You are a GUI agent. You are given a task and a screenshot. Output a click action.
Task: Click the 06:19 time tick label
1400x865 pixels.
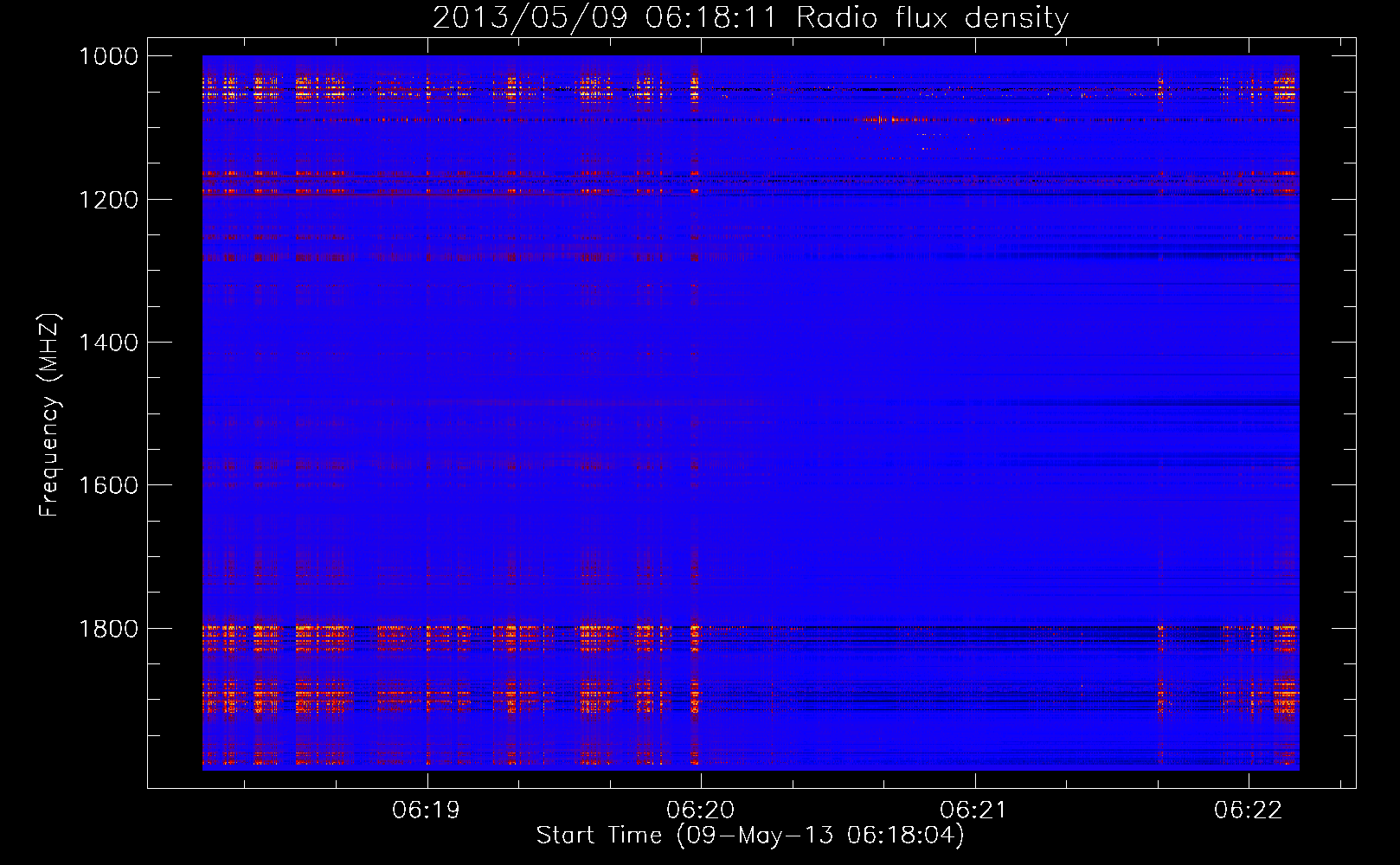426,810
